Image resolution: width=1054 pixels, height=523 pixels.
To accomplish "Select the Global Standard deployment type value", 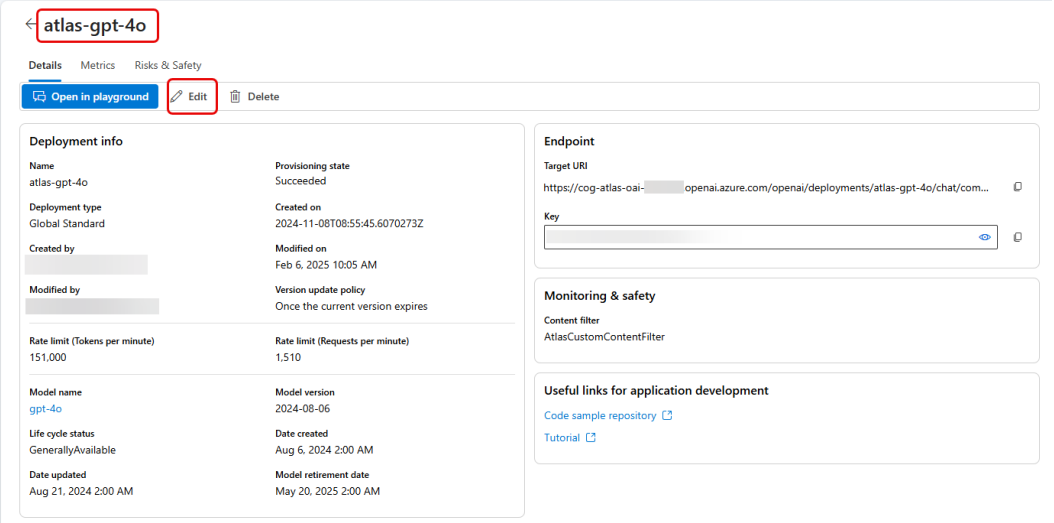I will (67, 223).
